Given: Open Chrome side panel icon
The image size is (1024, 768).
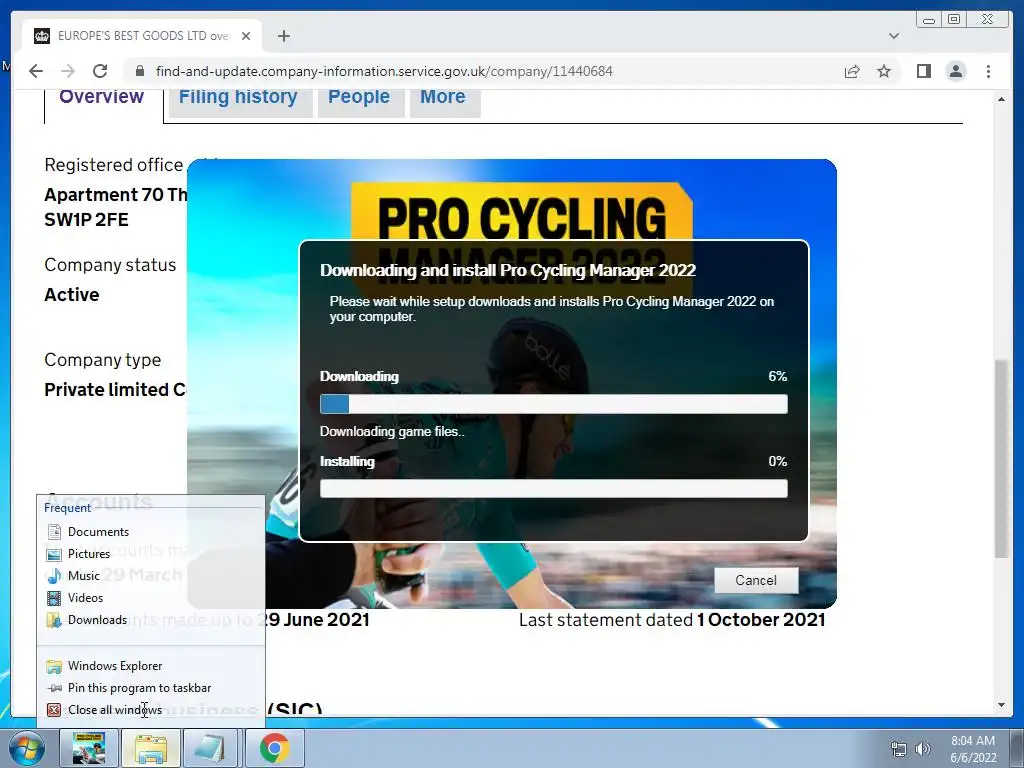Looking at the screenshot, I should point(923,71).
